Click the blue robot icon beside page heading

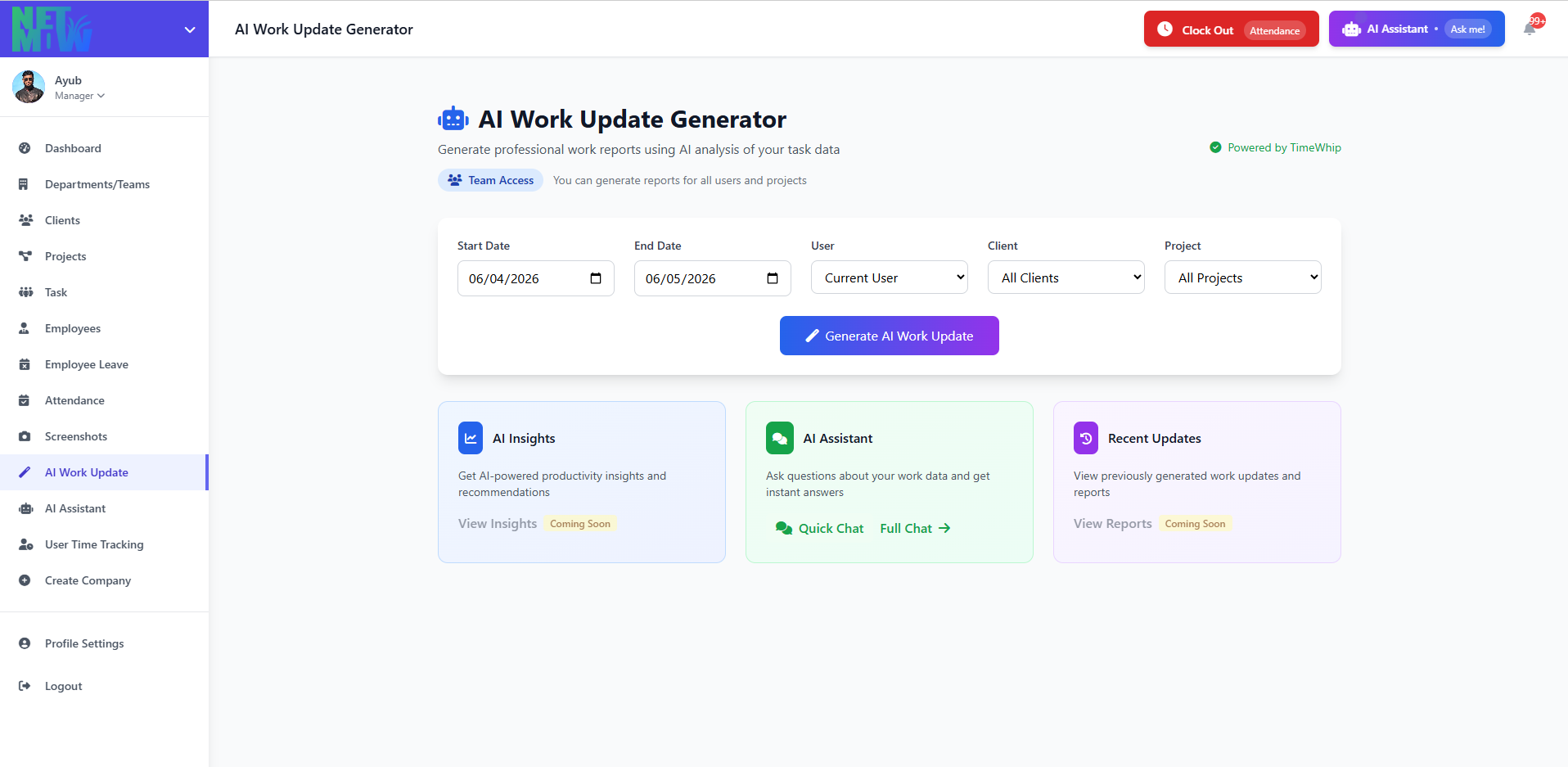tap(453, 120)
